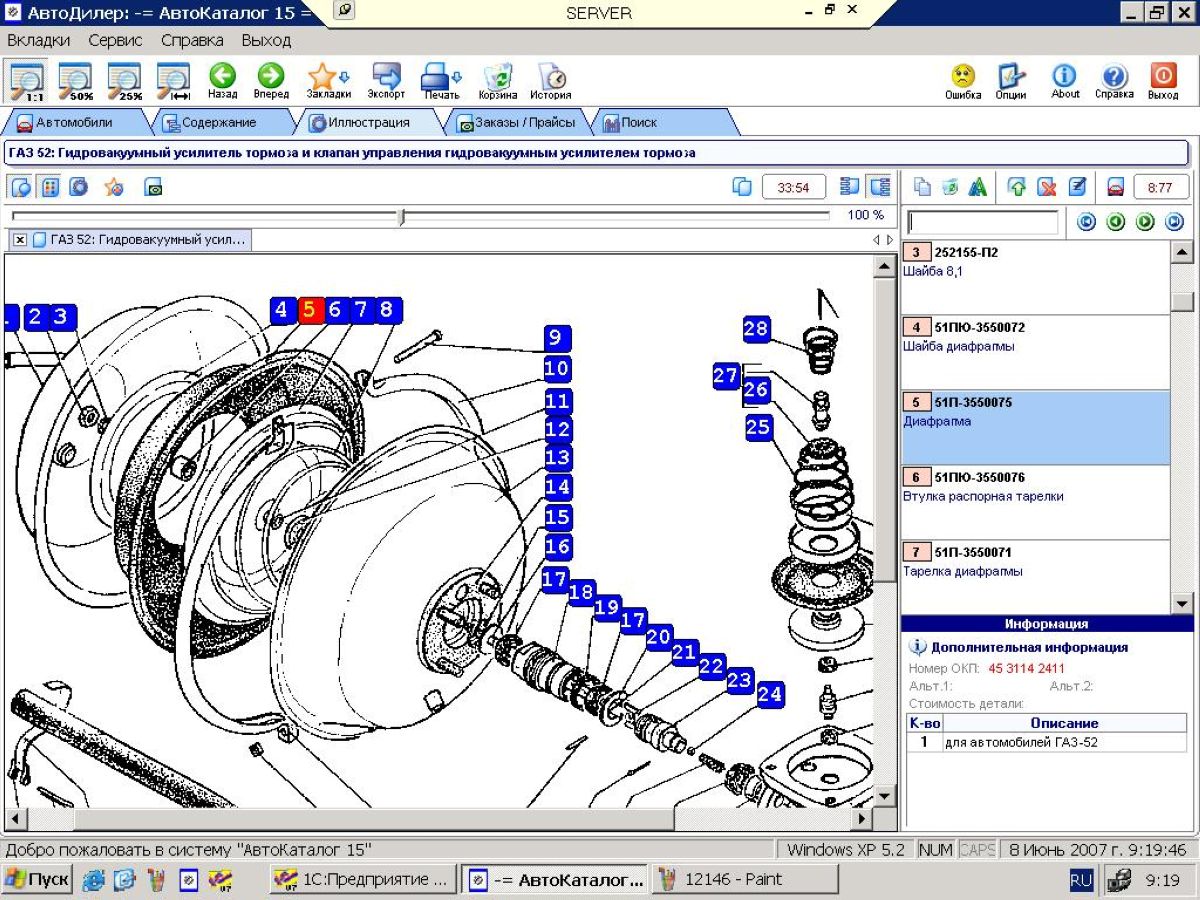Report an error with Ошибка icon
The width and height of the screenshot is (1200, 900).
pyautogui.click(x=963, y=80)
